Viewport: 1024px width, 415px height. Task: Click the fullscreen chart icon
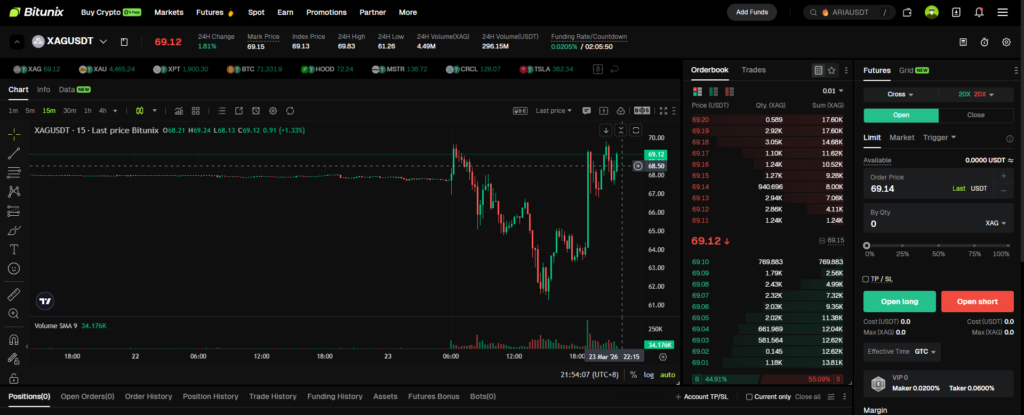[664, 110]
